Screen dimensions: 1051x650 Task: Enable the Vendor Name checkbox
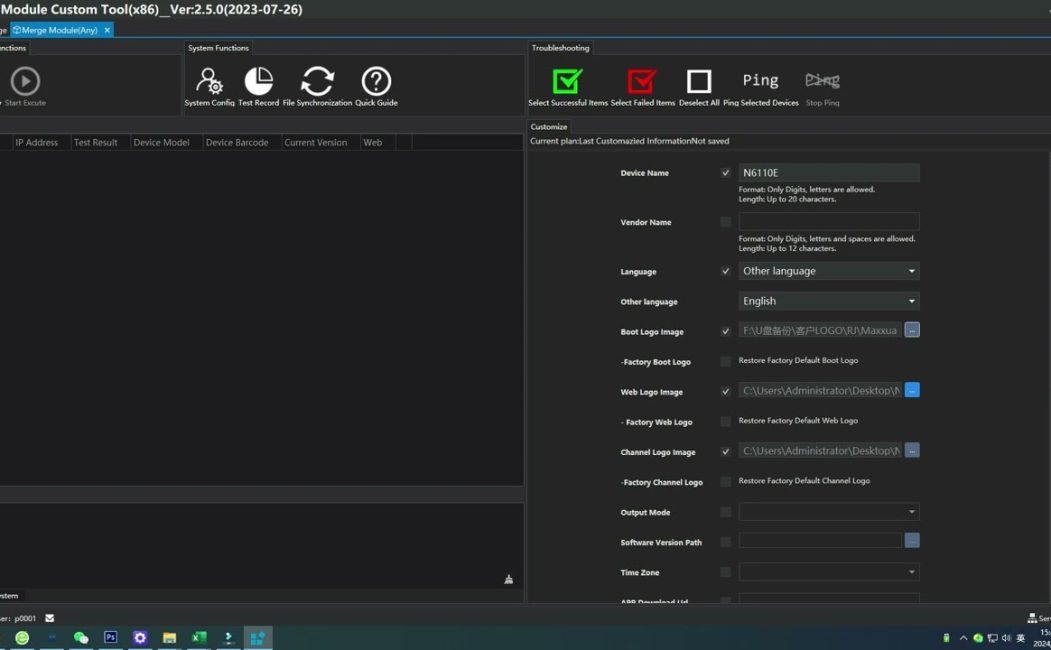726,222
